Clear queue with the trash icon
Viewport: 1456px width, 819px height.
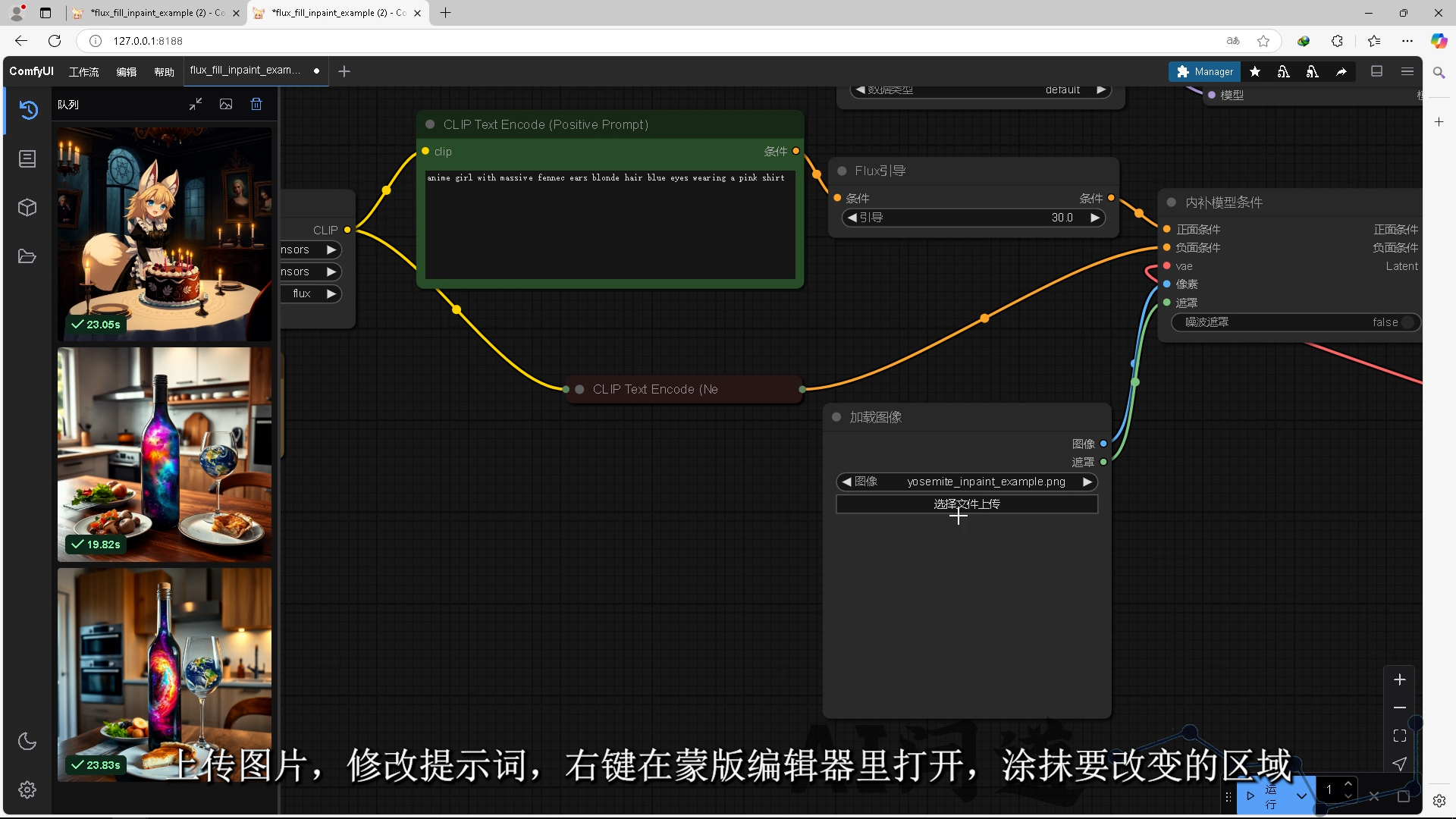tap(256, 105)
